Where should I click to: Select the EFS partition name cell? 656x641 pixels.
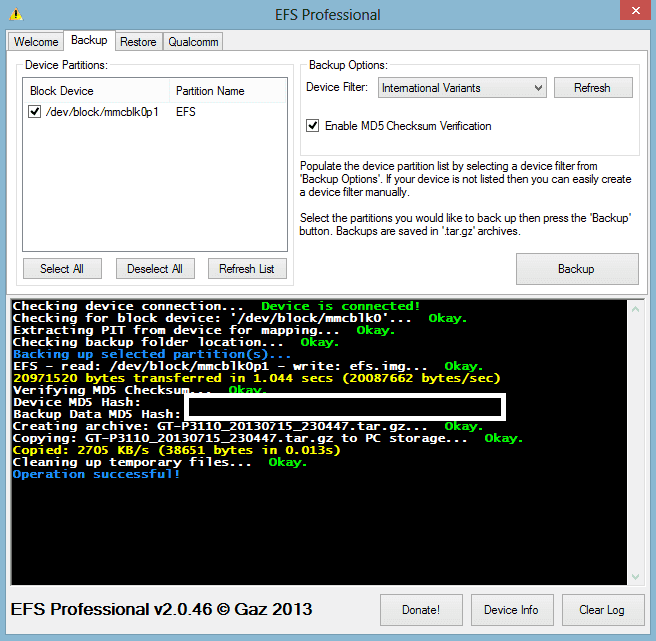click(186, 112)
